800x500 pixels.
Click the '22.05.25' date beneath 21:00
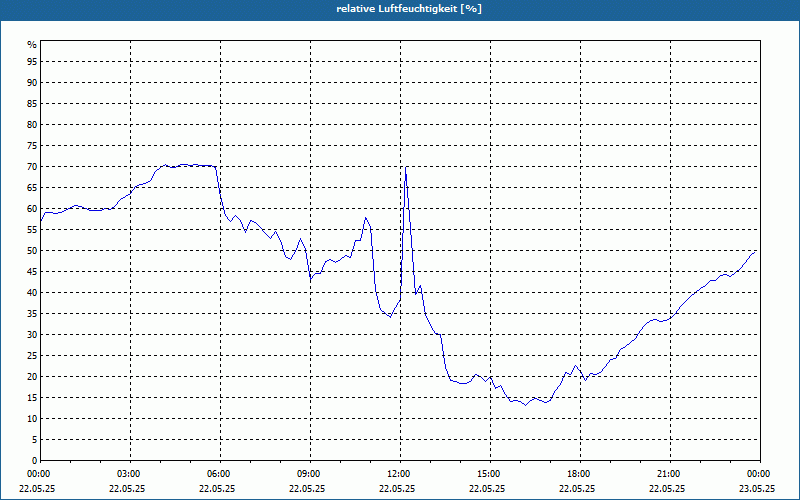coord(667,489)
